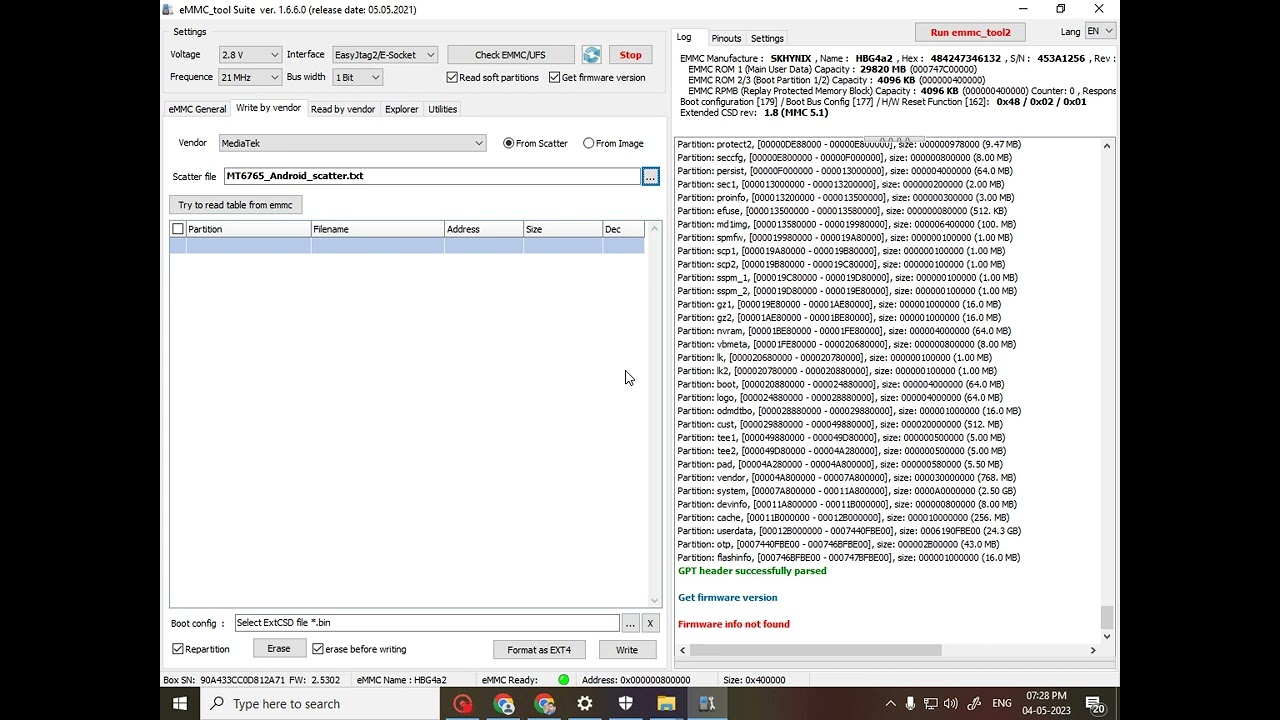This screenshot has height=720, width=1280.
Task: Switch to the Explorer tab
Action: (402, 109)
